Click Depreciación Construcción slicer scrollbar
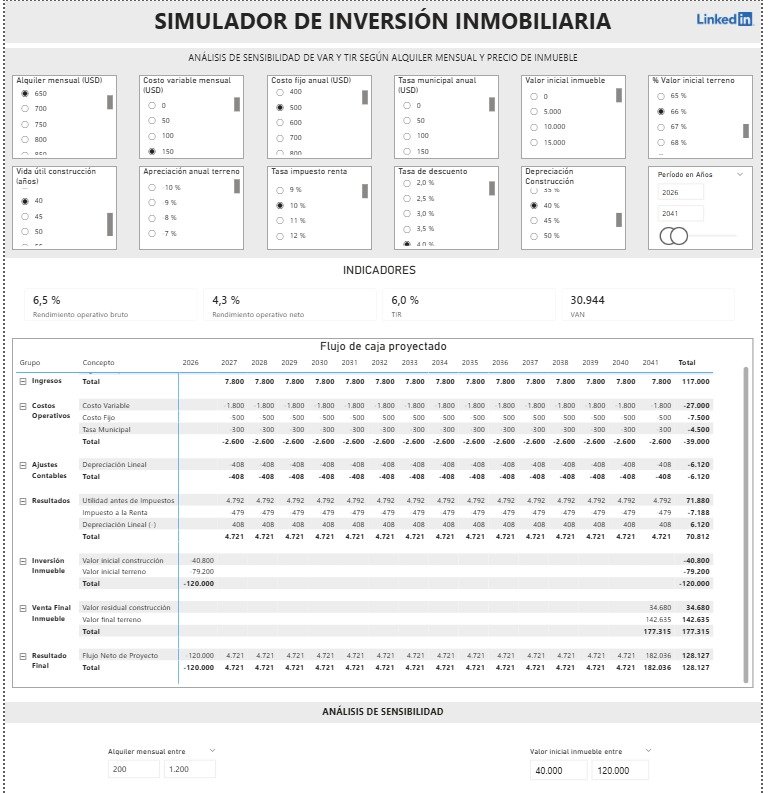Viewport: 774px width, 793px height. 619,219
